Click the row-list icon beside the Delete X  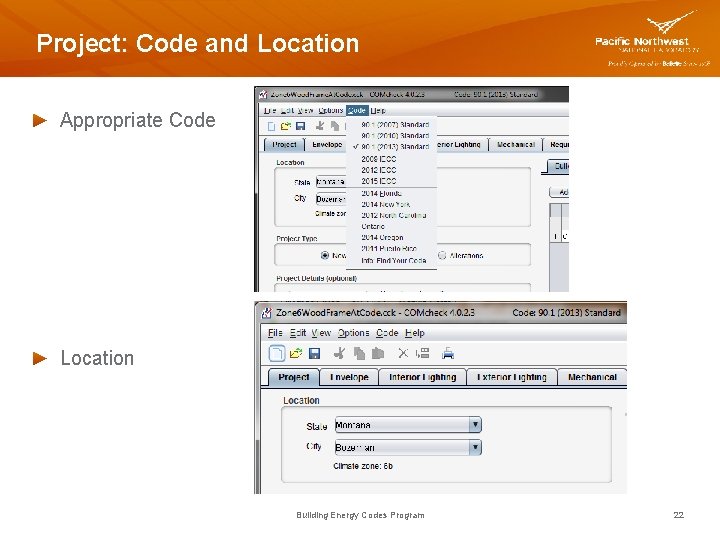(422, 353)
